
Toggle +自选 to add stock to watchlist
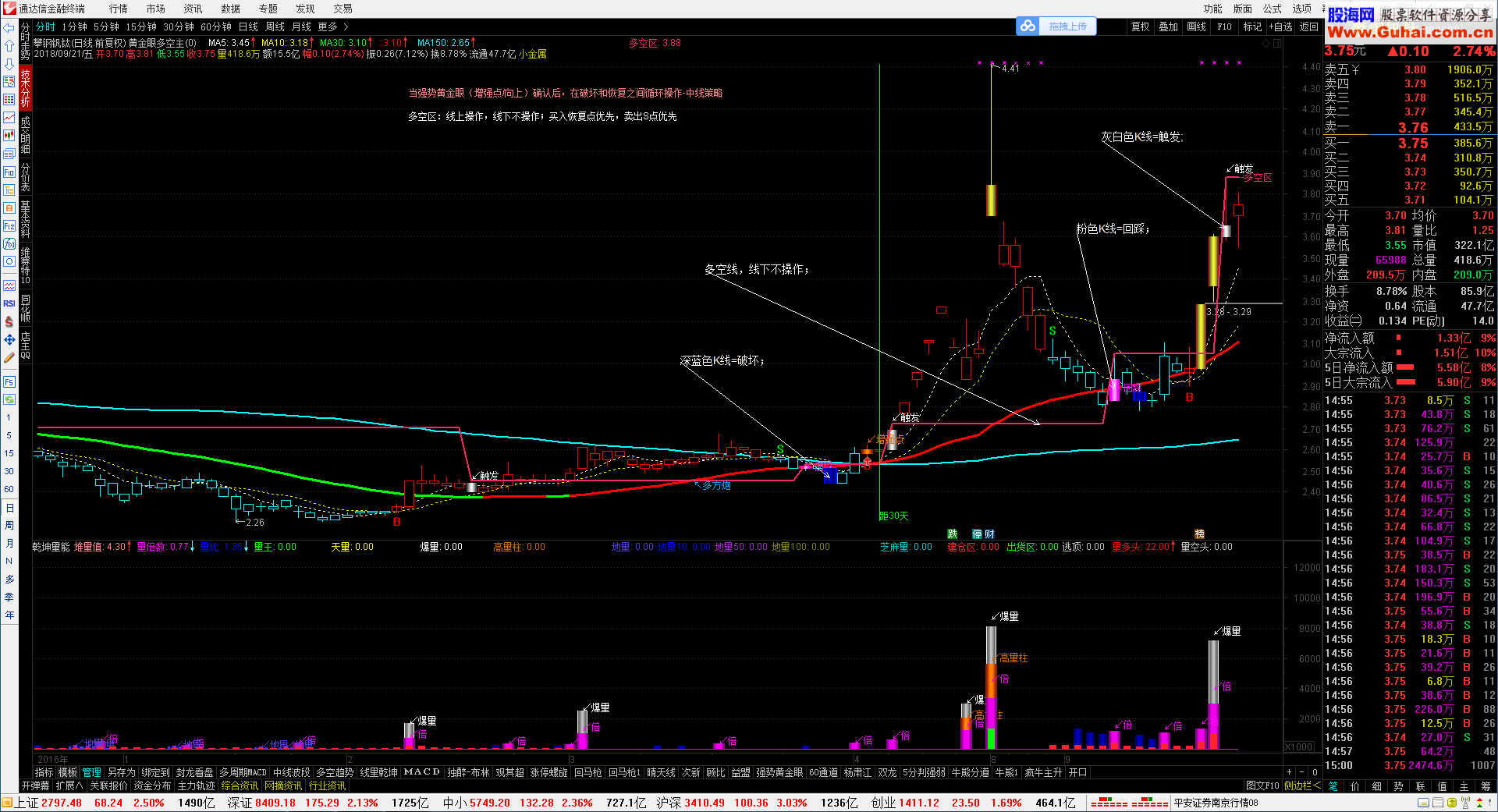(x=1280, y=27)
